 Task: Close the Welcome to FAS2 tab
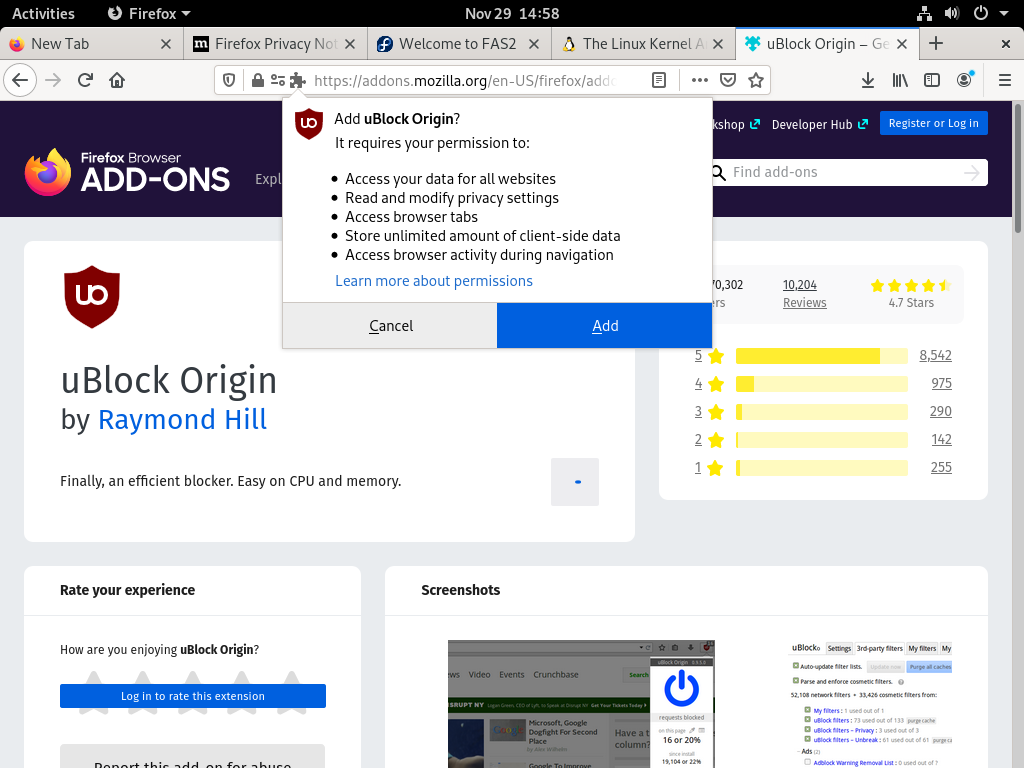tap(534, 44)
